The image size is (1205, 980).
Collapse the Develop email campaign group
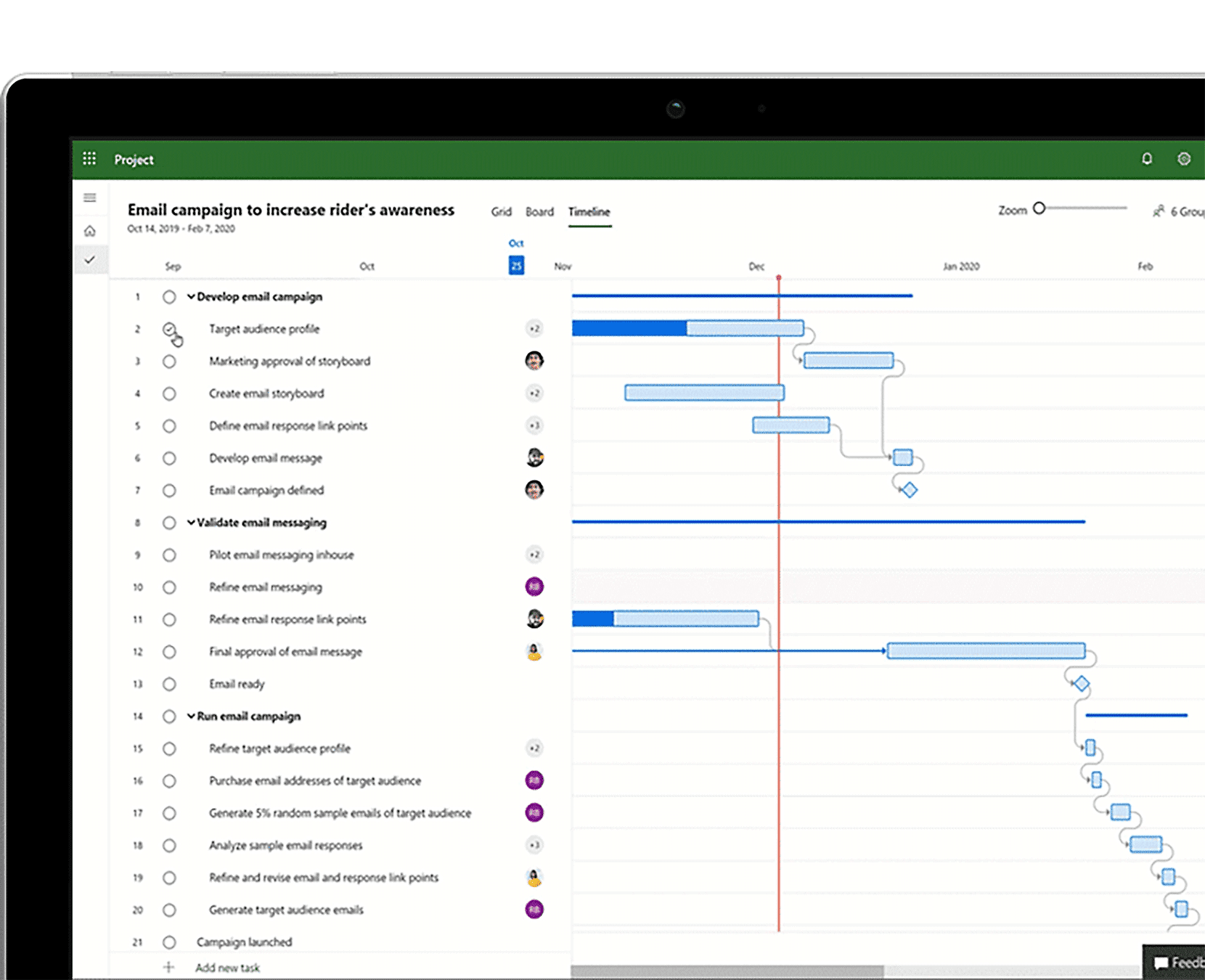pyautogui.click(x=192, y=296)
